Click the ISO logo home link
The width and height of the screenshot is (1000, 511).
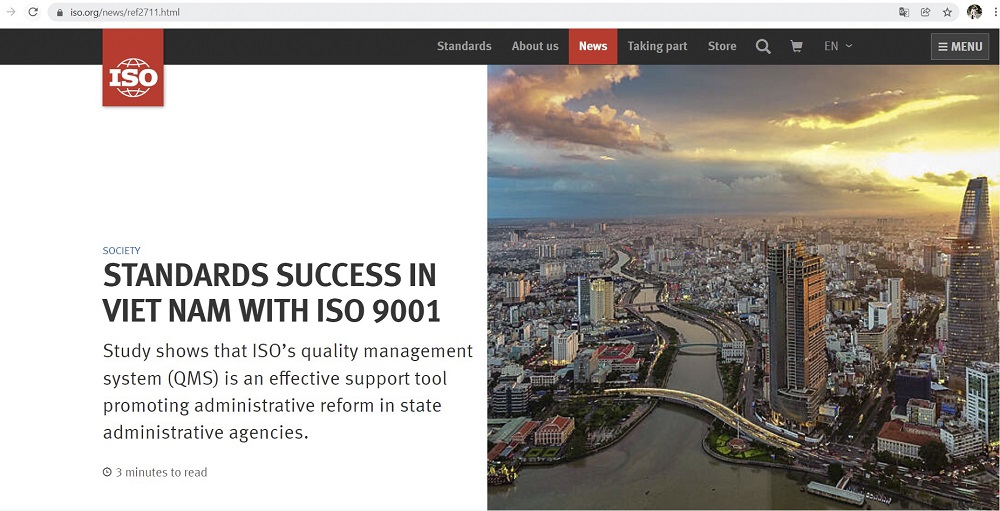pyautogui.click(x=133, y=67)
